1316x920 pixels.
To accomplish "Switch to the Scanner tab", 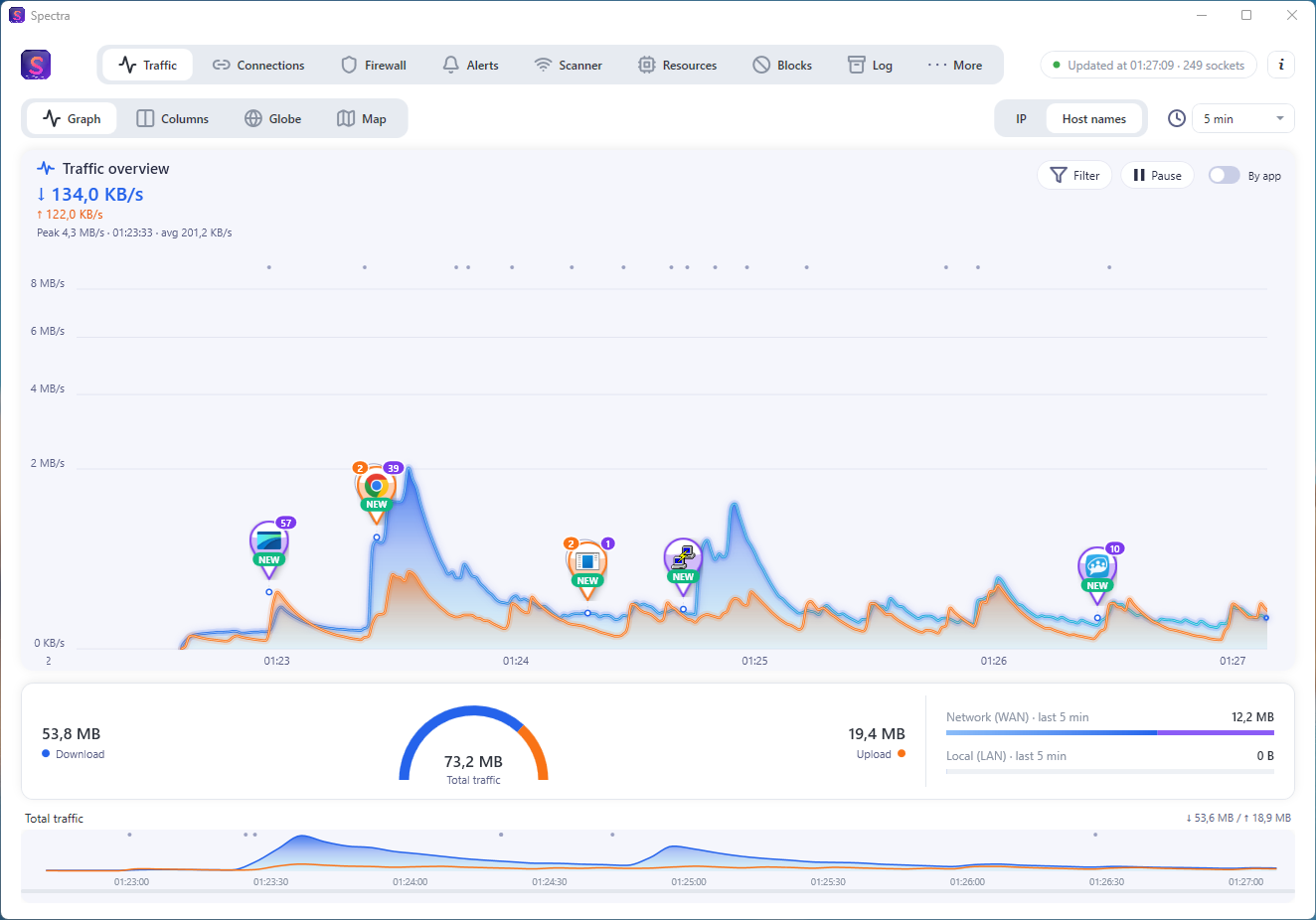I will pos(569,65).
